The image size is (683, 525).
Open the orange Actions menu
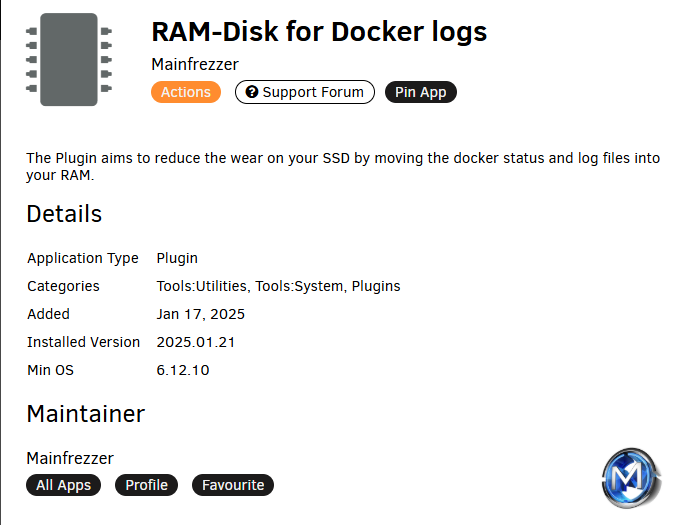click(186, 92)
